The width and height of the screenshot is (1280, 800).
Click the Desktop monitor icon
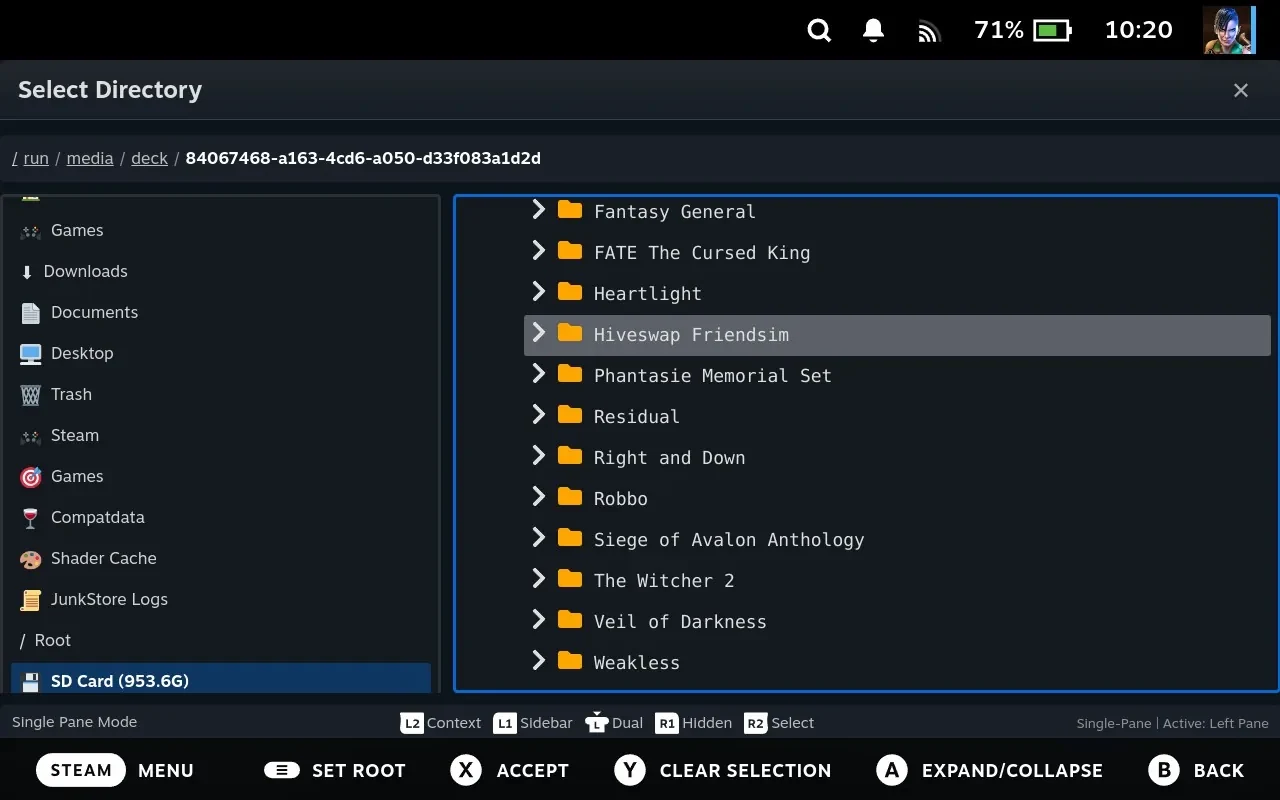[31, 354]
